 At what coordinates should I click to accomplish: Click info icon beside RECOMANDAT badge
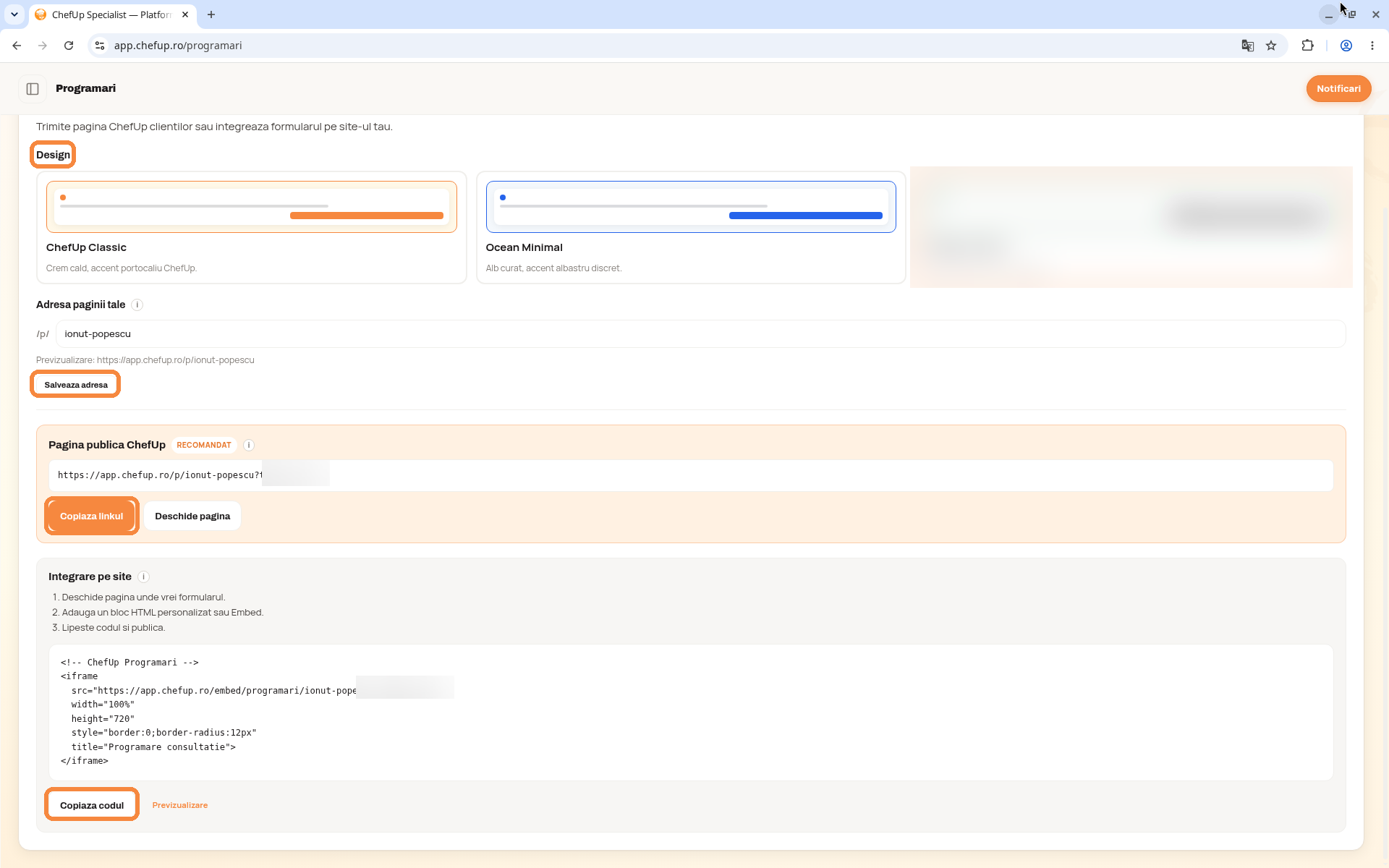[249, 446]
